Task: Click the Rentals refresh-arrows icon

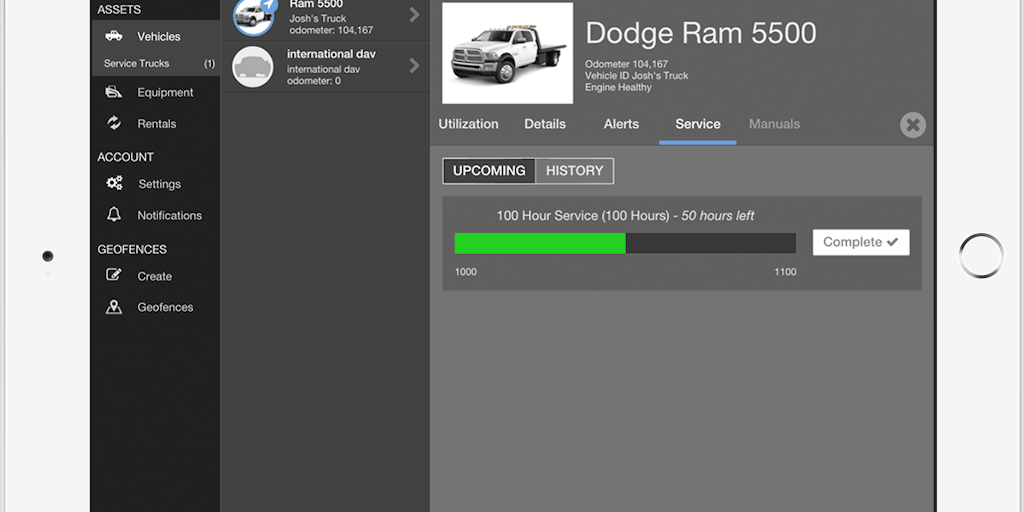Action: click(114, 123)
